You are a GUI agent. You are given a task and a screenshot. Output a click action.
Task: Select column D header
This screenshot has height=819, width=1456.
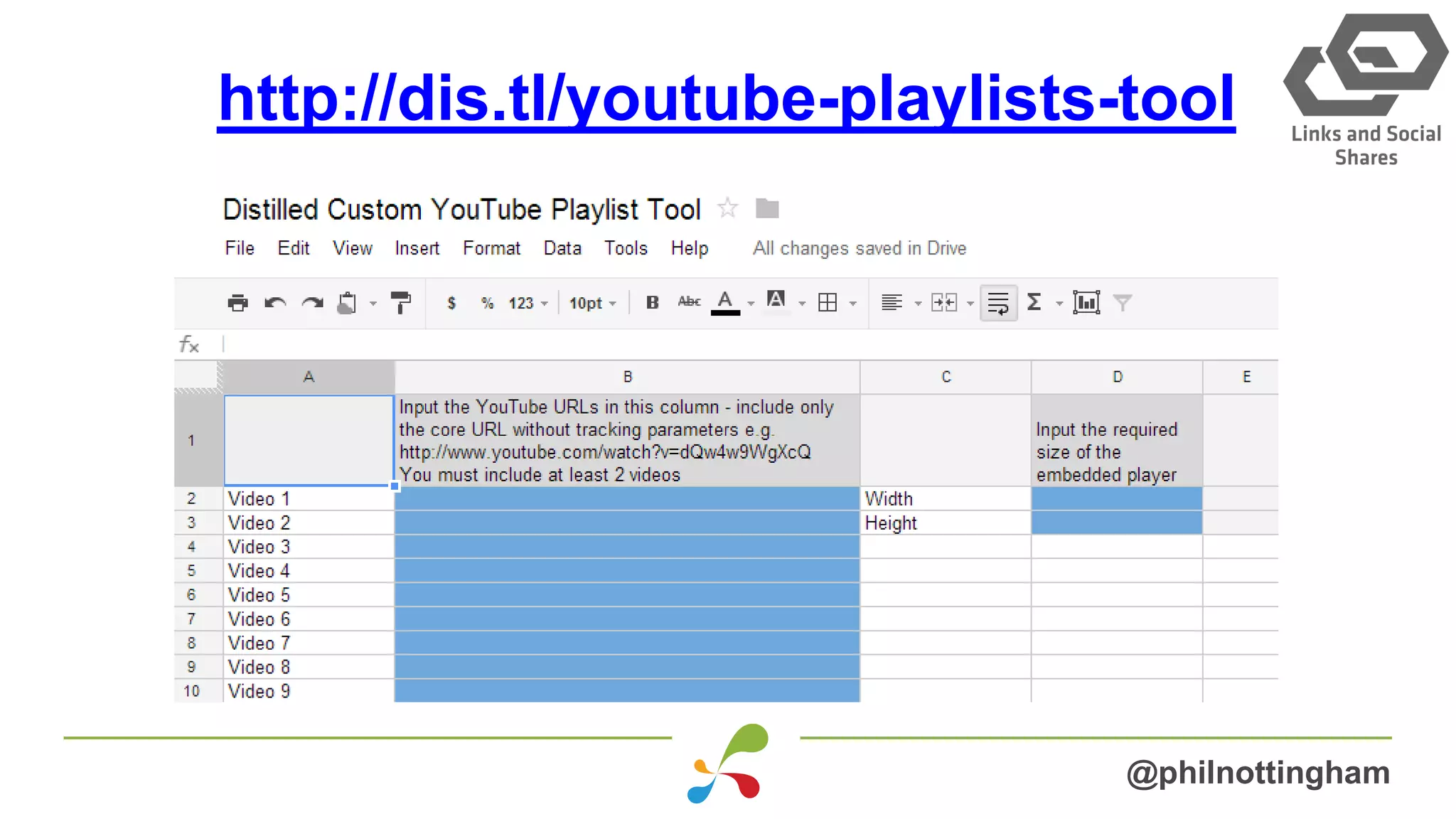(x=1117, y=377)
